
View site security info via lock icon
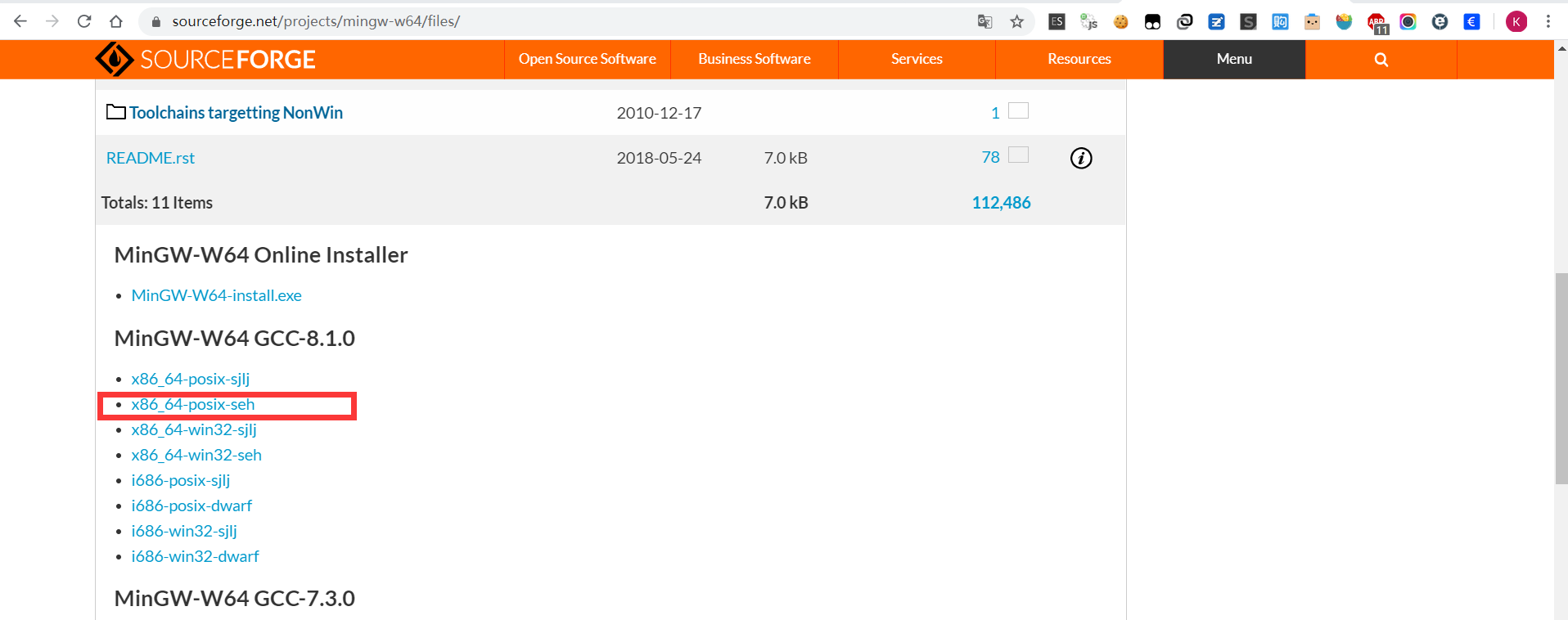(155, 22)
